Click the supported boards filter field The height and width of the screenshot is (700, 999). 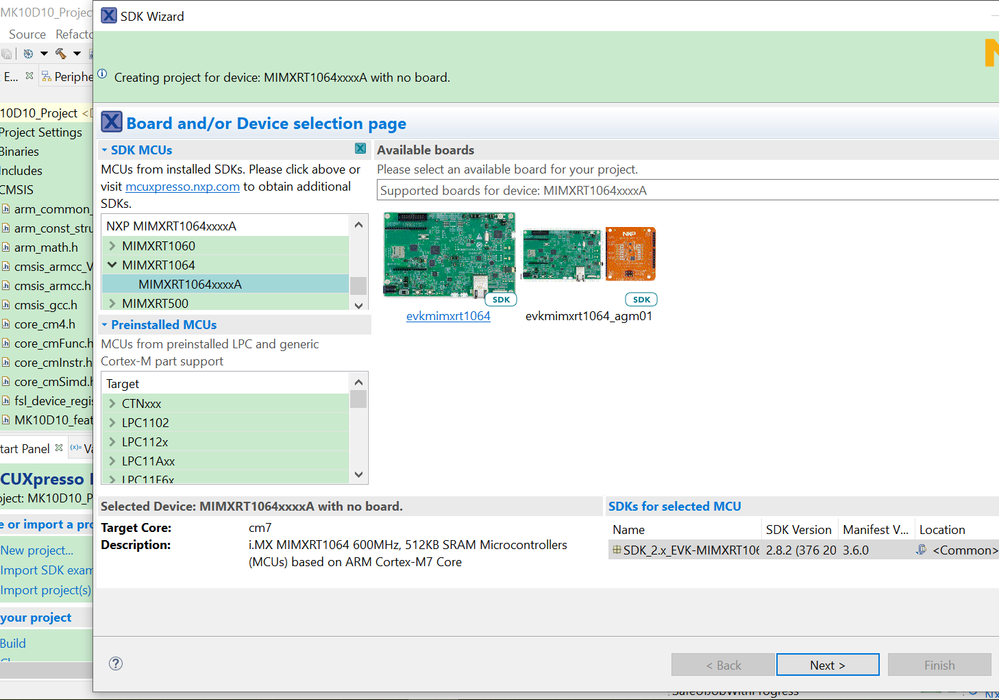(x=686, y=190)
